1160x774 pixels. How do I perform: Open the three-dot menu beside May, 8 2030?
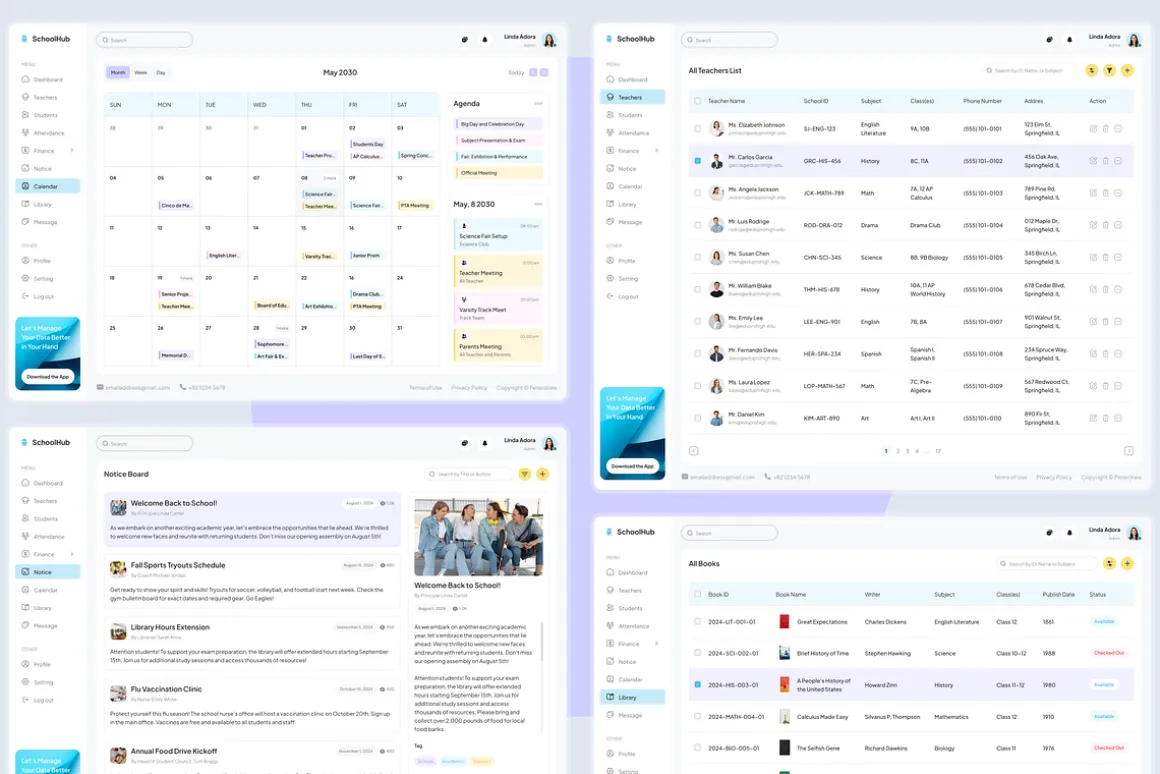click(x=538, y=204)
